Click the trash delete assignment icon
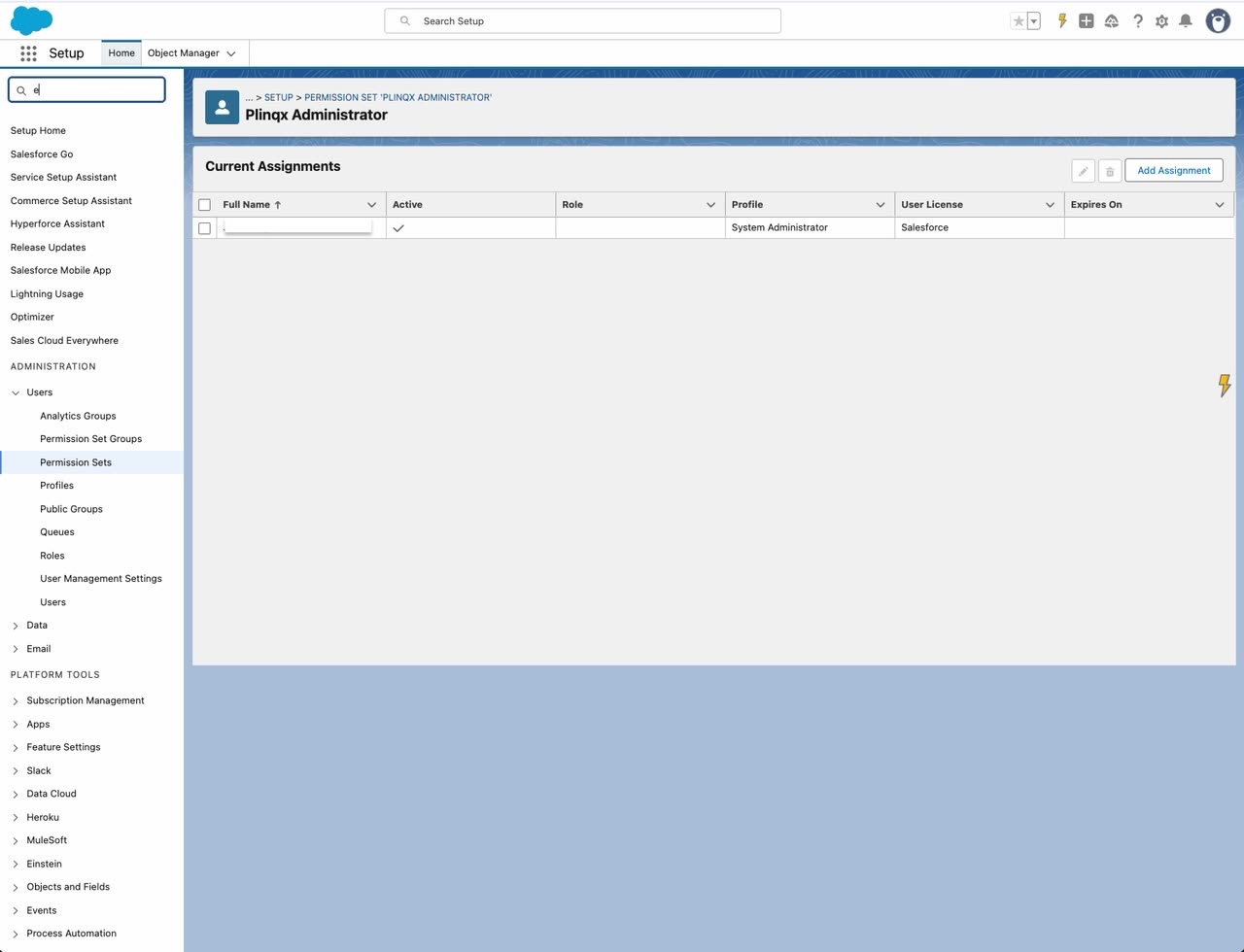This screenshot has width=1244, height=952. point(1109,171)
